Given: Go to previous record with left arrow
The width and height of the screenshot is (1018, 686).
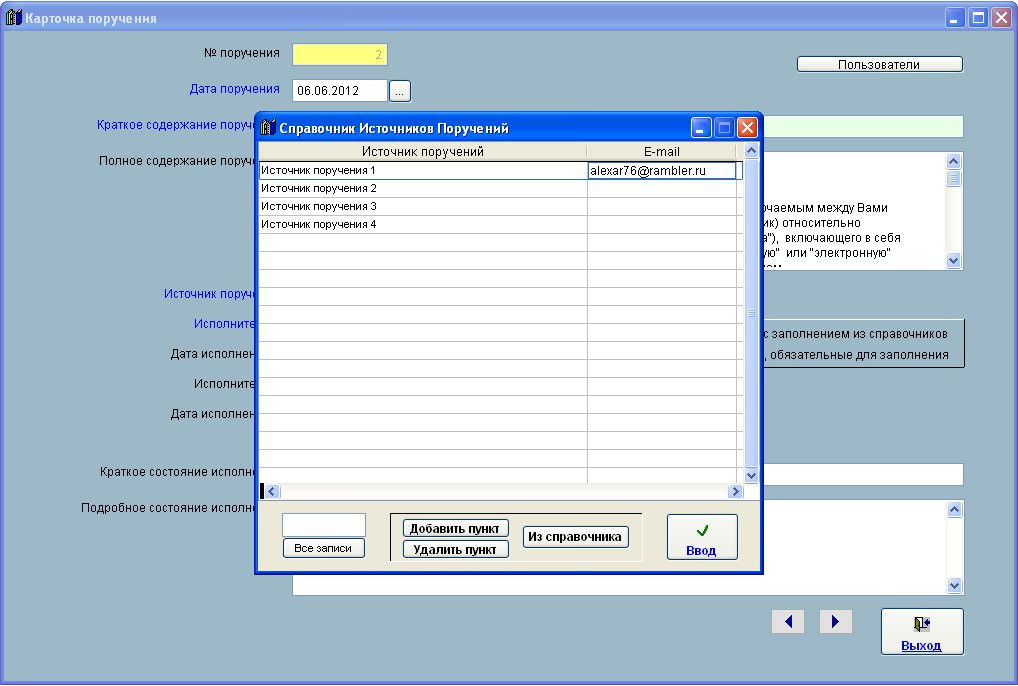Looking at the screenshot, I should coord(788,621).
